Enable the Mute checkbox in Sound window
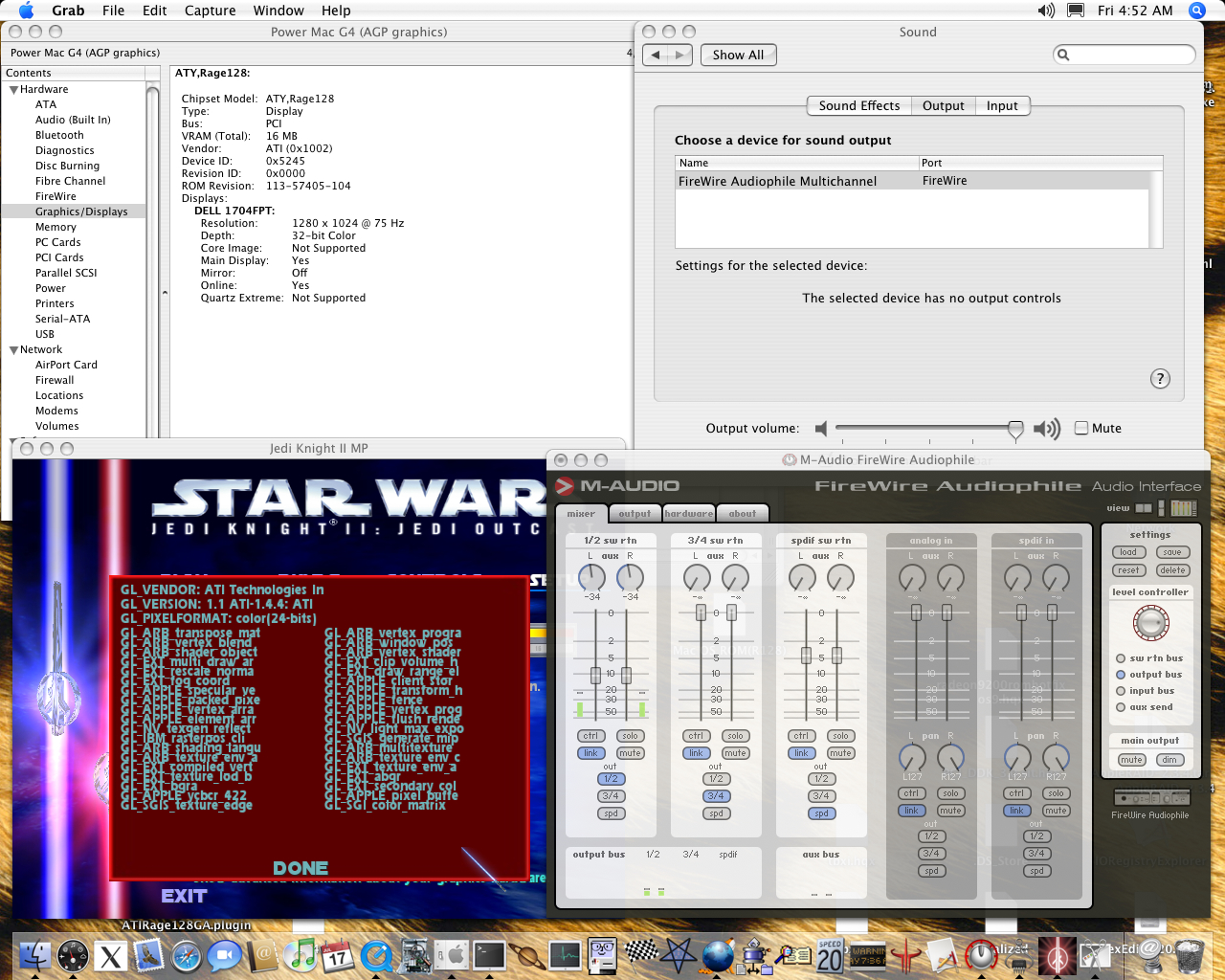 click(1081, 428)
